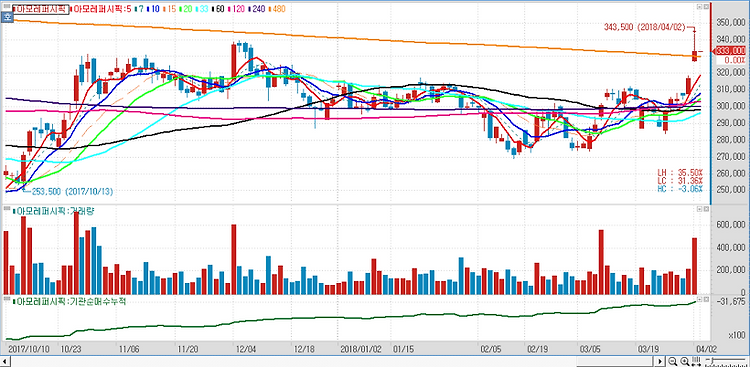This screenshot has width=750, height=367.
Task: Click the LH : 35.50% statistic
Action: (681, 172)
